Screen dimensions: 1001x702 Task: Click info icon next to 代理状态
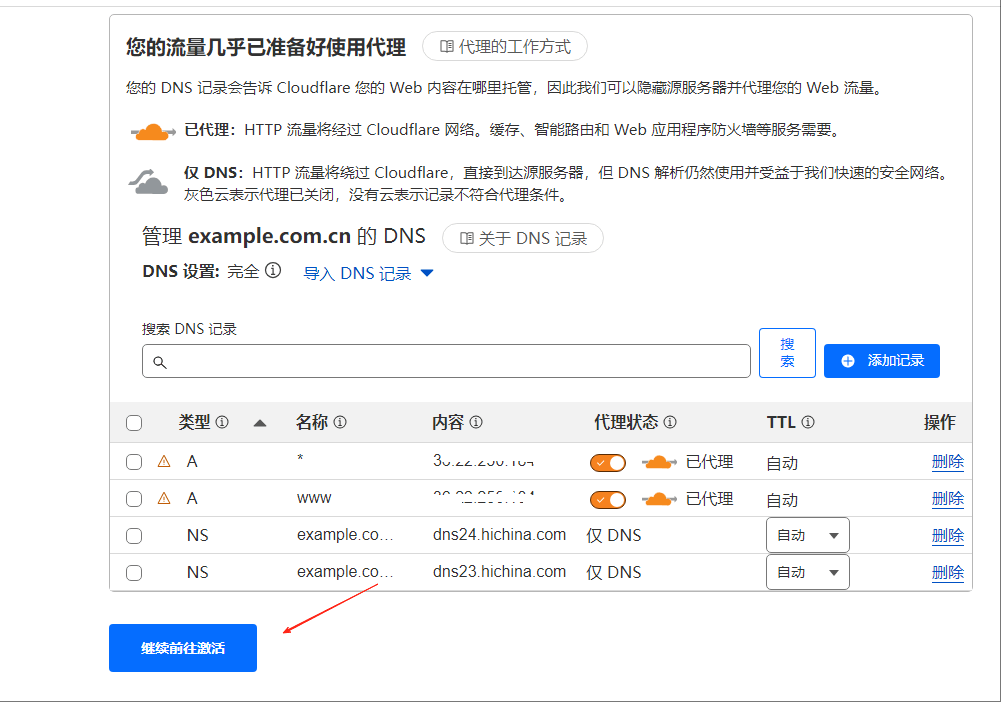tap(670, 423)
